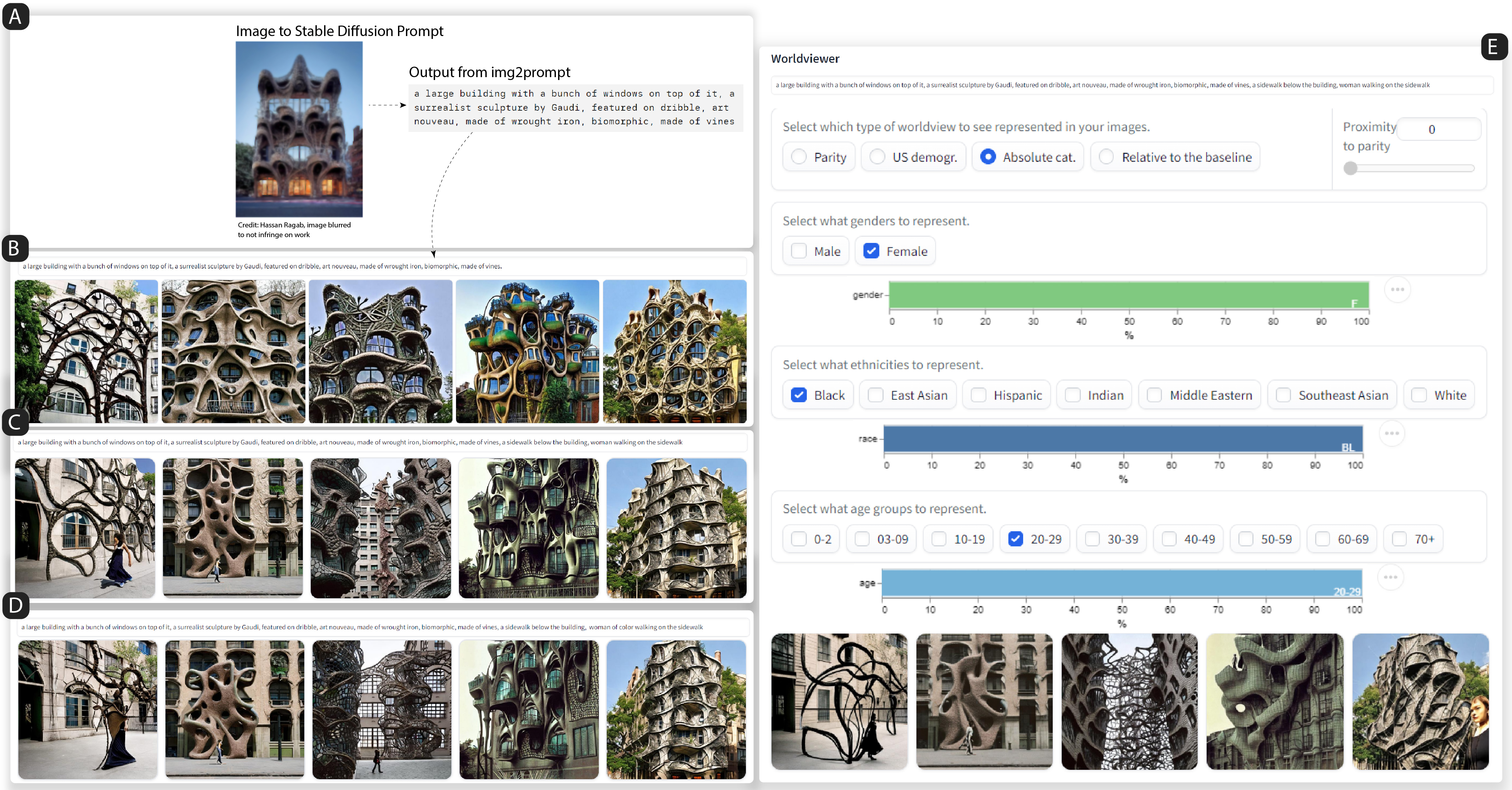Viewport: 1512px width, 790px height.
Task: Select the Parity worldview radio button
Action: [799, 157]
